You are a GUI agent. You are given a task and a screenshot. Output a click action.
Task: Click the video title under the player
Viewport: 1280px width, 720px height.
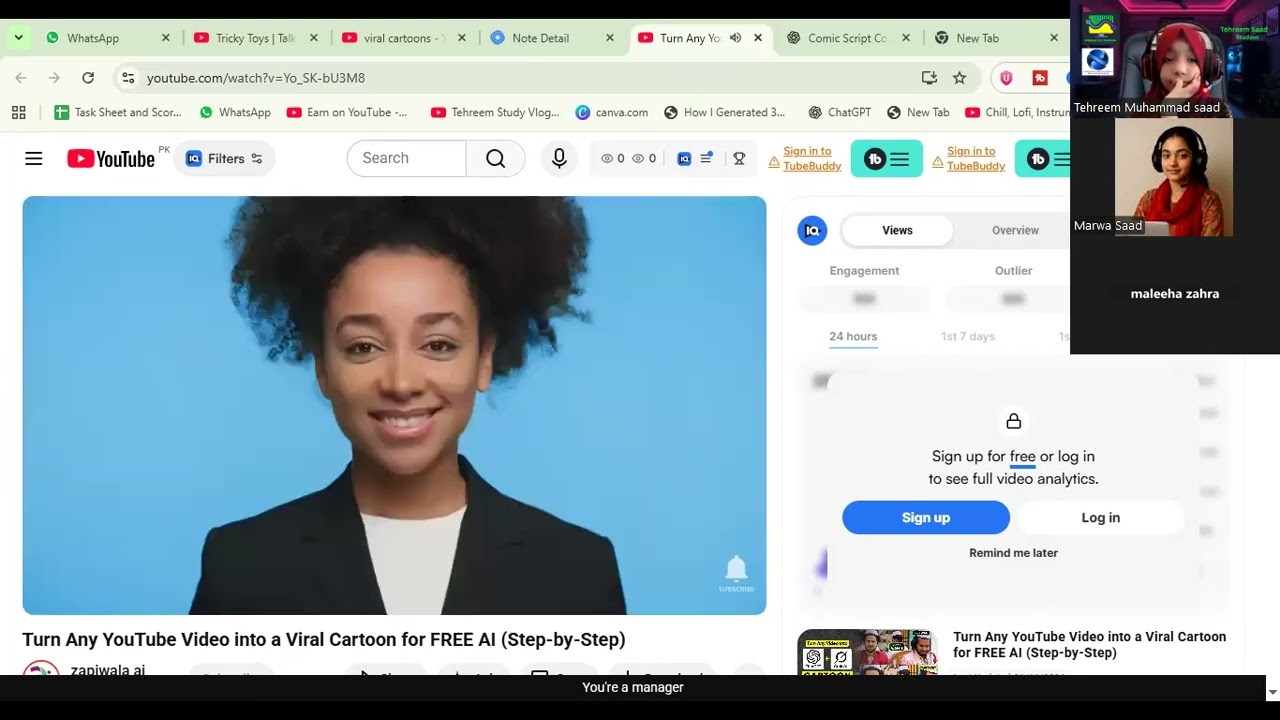(x=324, y=640)
